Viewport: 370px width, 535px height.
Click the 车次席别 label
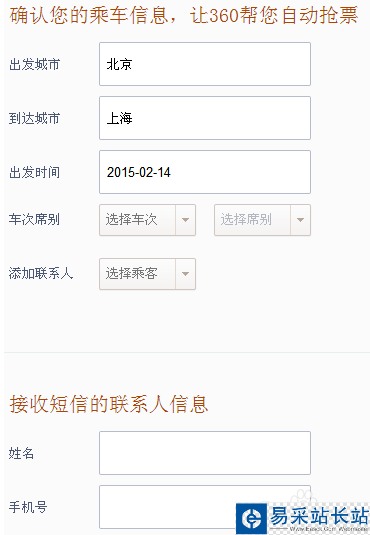pos(34,219)
